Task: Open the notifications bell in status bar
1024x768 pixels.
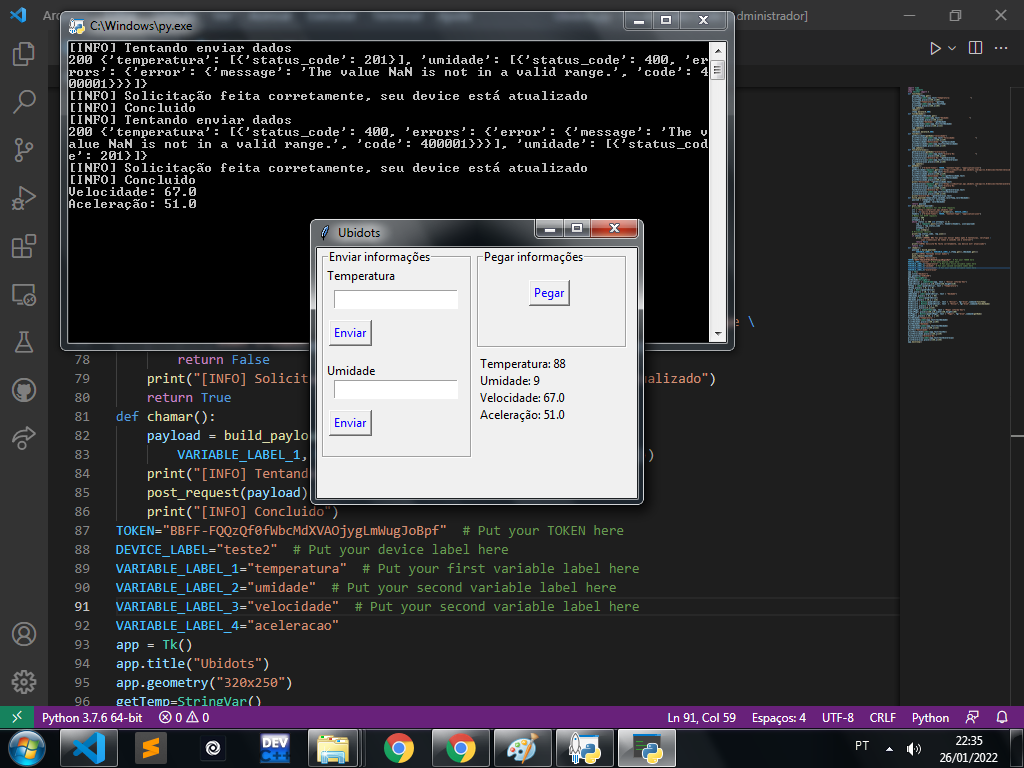Action: 1002,717
